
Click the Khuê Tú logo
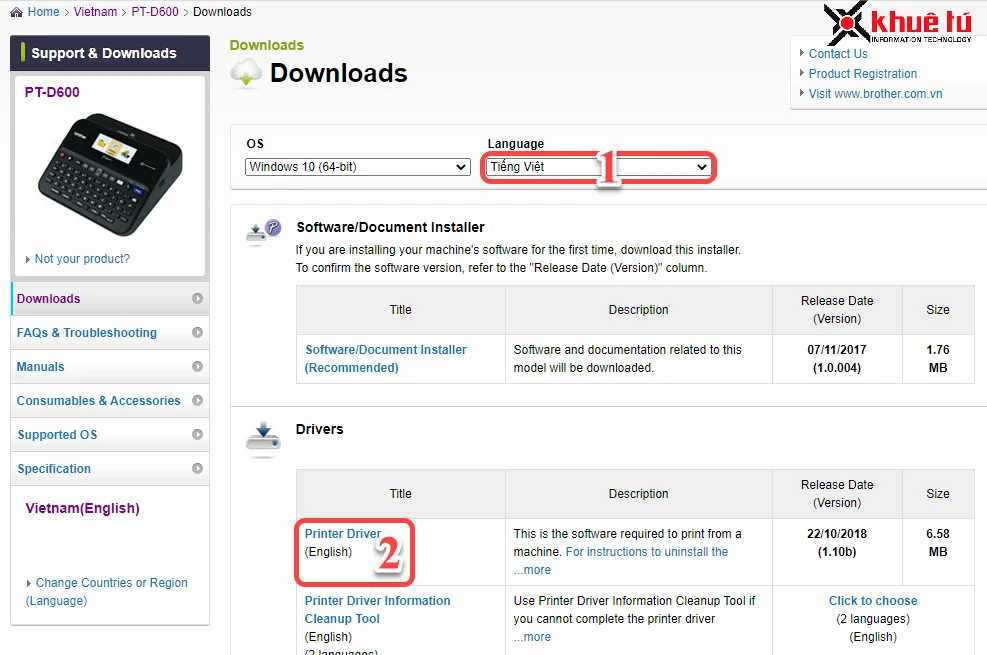pos(898,24)
